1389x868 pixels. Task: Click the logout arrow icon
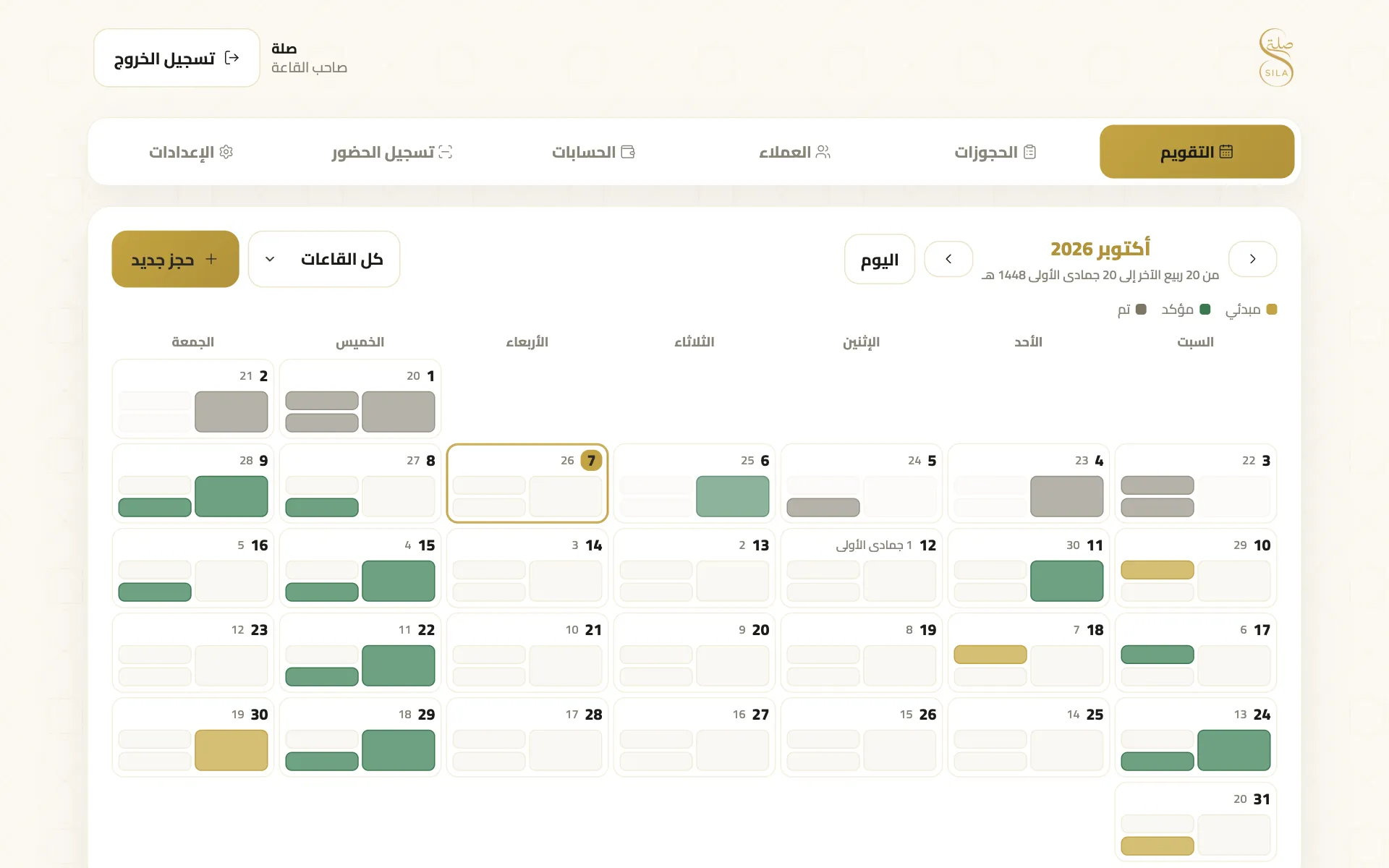(231, 58)
